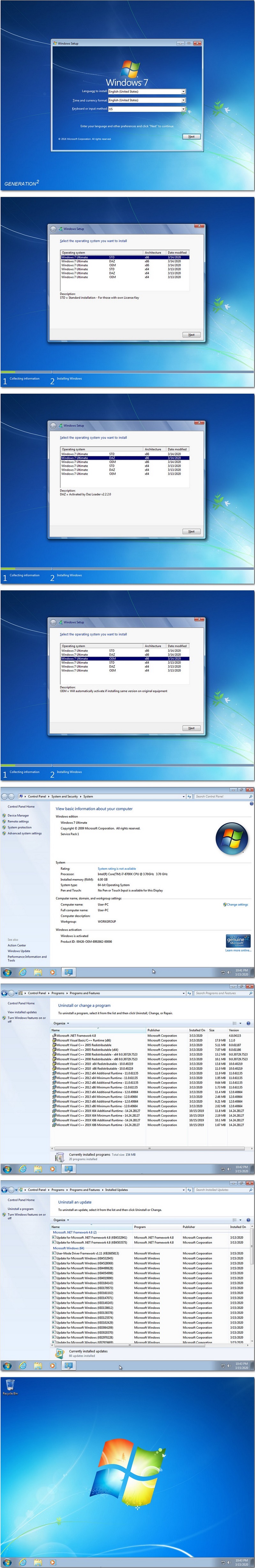Click Back arrow in the Daz Loader setup dialog
This screenshot has width=255, height=1568.
click(x=54, y=426)
